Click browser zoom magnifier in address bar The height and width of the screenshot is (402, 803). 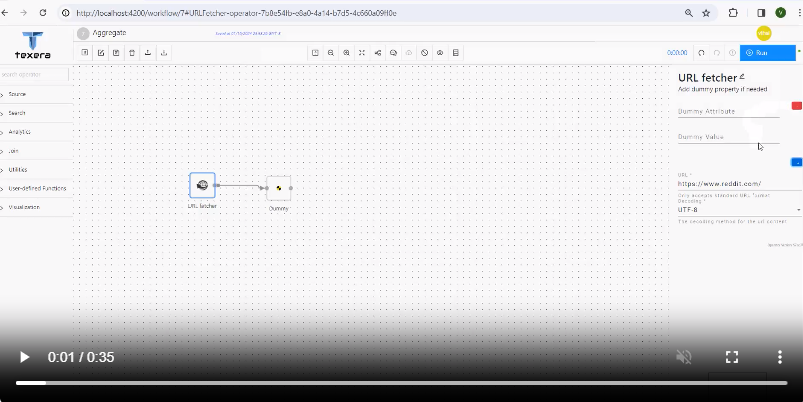click(689, 13)
